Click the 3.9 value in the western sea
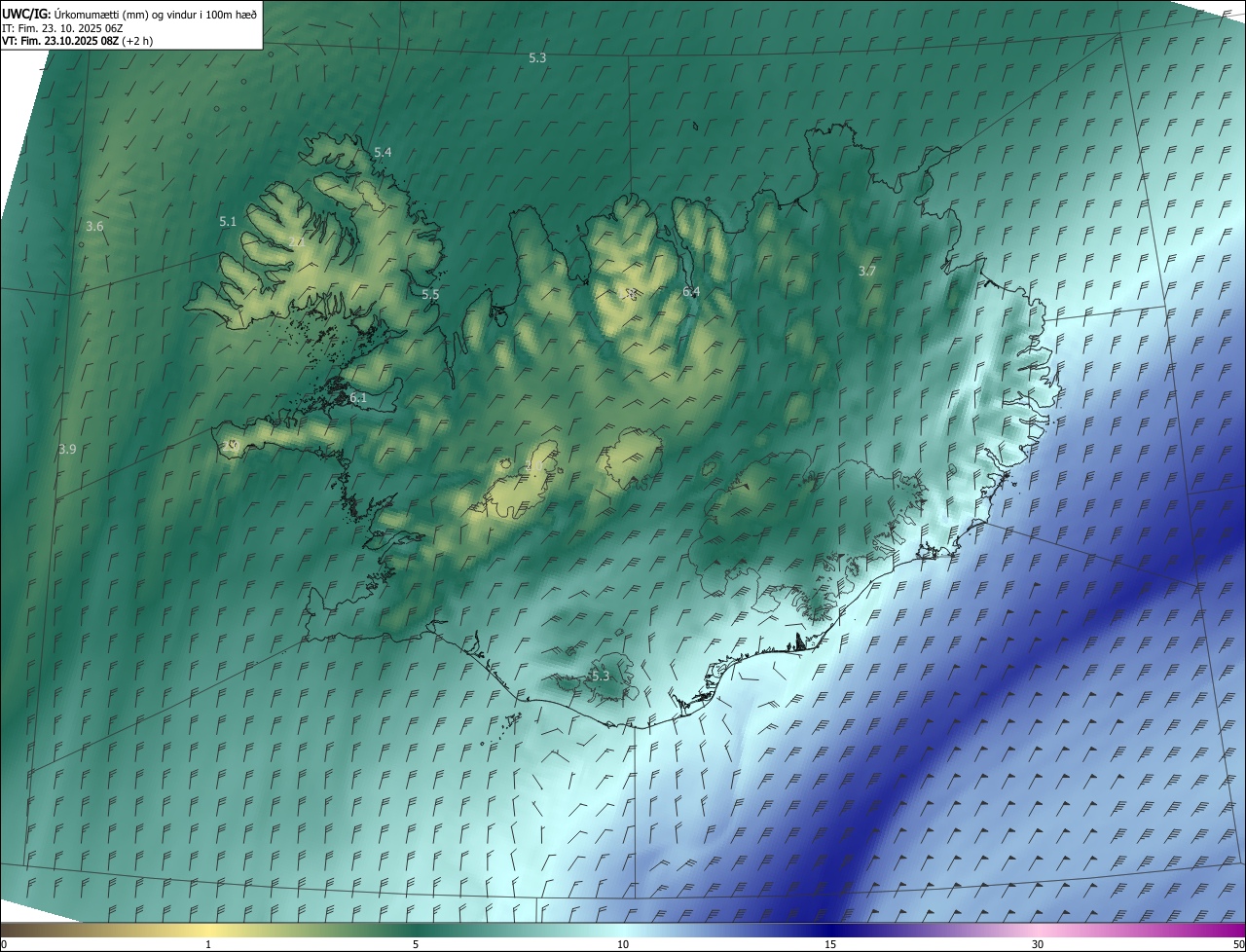The width and height of the screenshot is (1246, 952). [x=67, y=450]
